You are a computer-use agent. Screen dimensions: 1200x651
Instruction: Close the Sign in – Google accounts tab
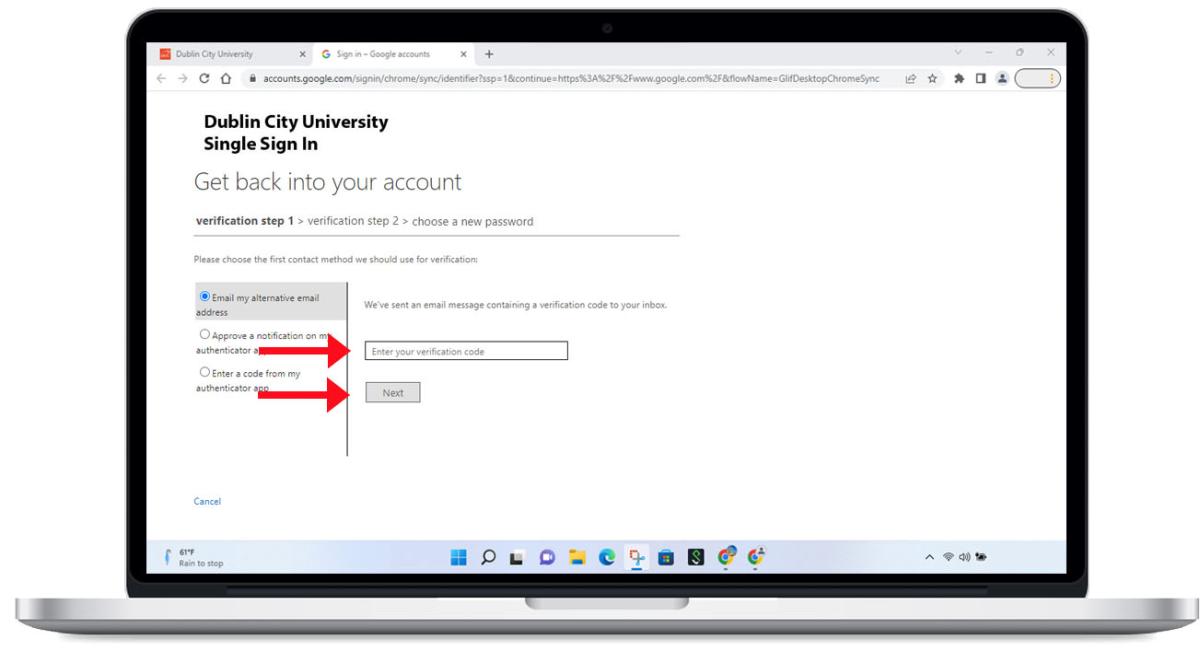pos(464,53)
